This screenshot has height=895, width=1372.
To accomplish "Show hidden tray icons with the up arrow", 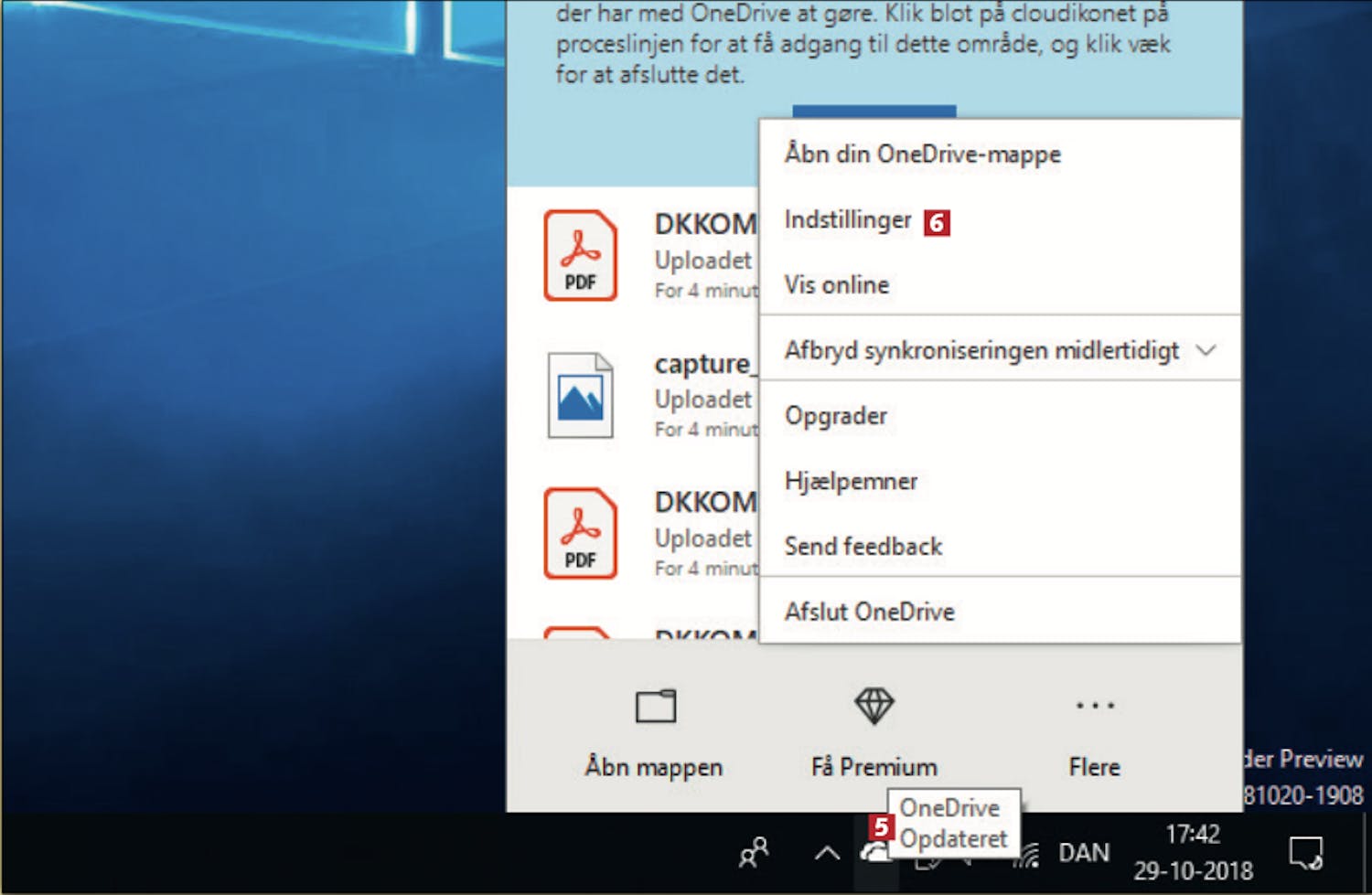I will point(827,854).
